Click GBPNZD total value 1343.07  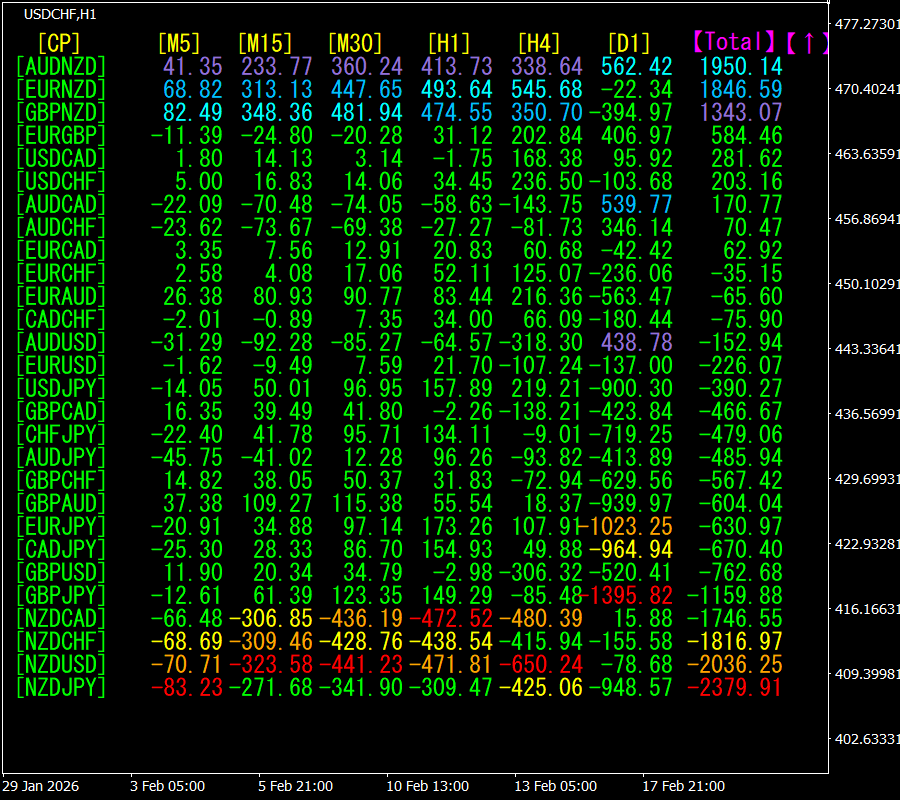click(741, 112)
